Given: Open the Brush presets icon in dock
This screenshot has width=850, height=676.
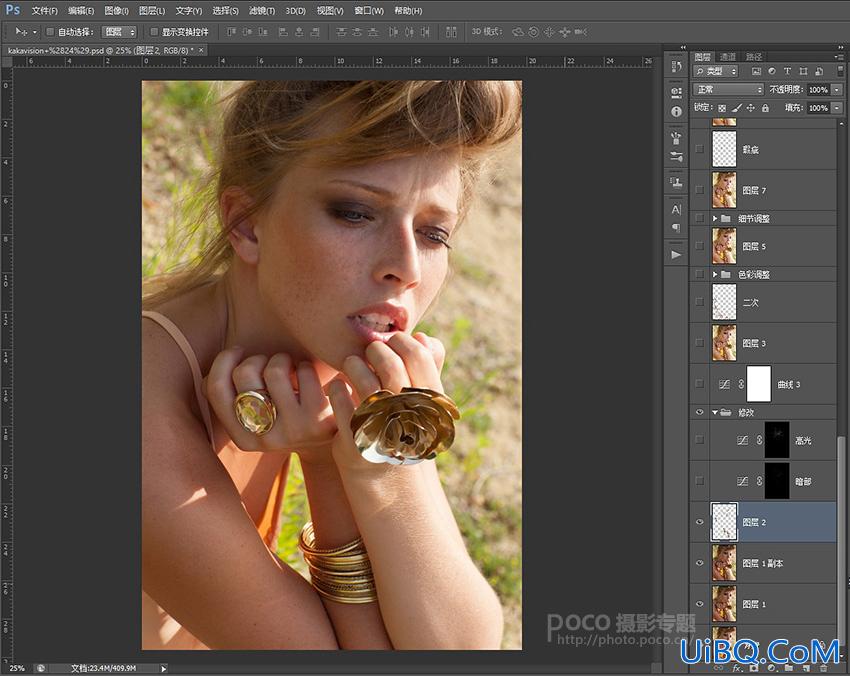Looking at the screenshot, I should (x=676, y=138).
